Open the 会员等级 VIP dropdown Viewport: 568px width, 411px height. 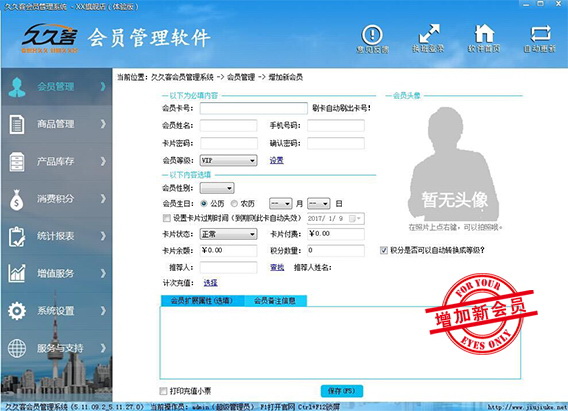click(229, 160)
